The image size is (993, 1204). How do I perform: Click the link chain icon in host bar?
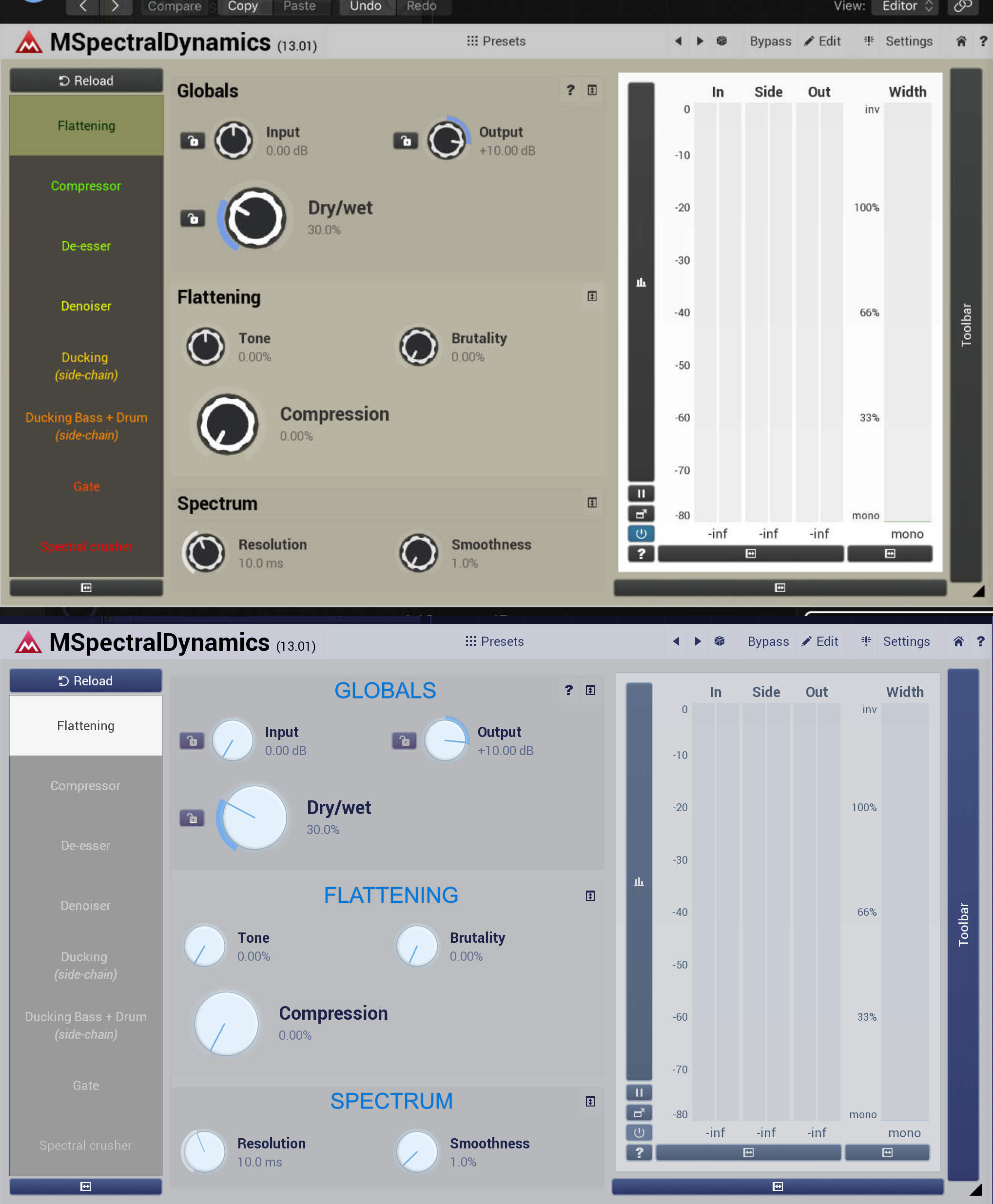pyautogui.click(x=963, y=6)
